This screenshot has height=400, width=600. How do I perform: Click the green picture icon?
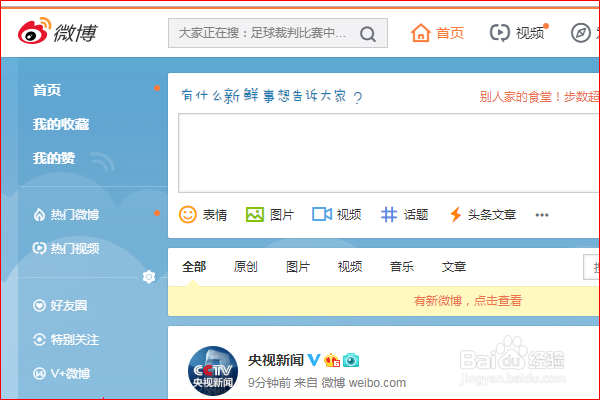pos(254,215)
